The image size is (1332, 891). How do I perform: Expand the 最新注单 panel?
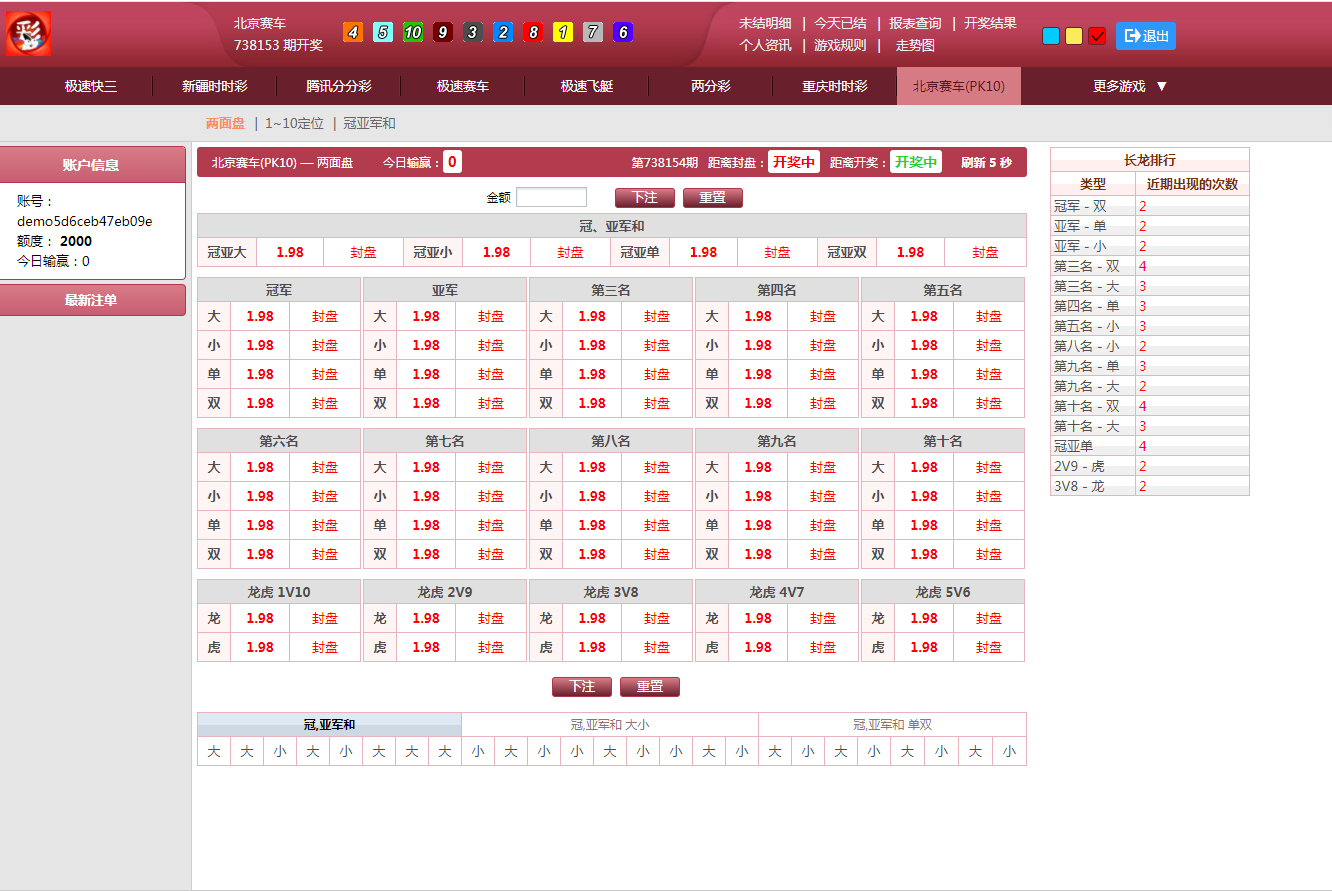tap(92, 300)
